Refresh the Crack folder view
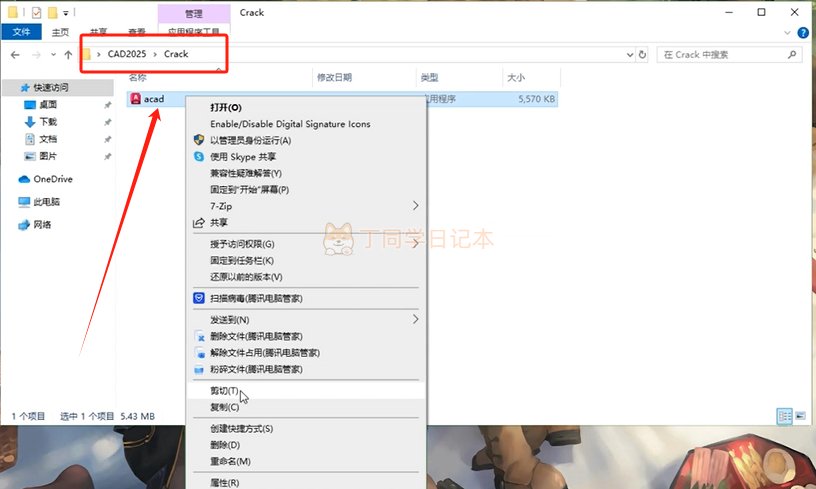This screenshot has height=489, width=816. [643, 55]
